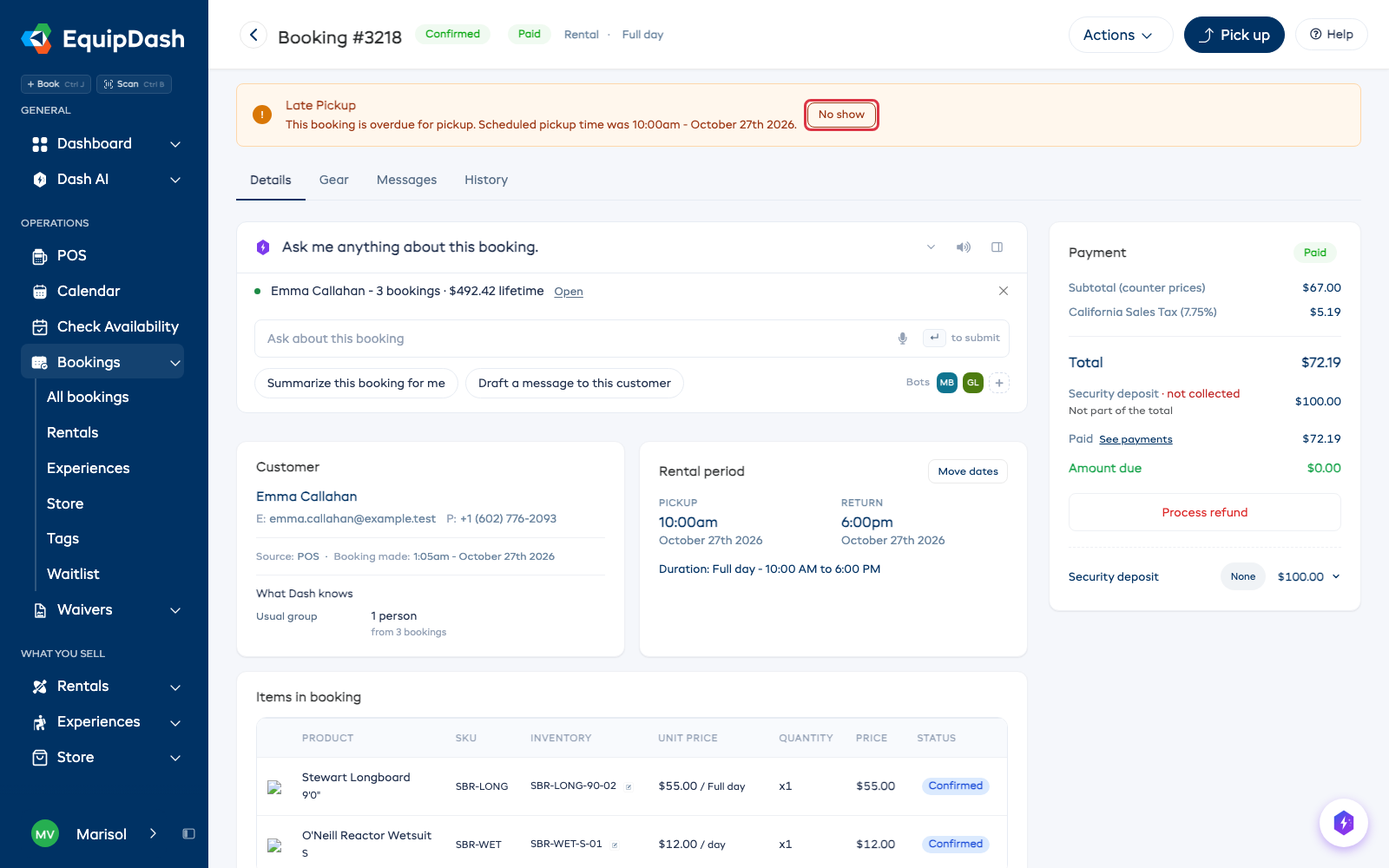The width and height of the screenshot is (1389, 868).
Task: Select the MB bot avatar
Action: 947,383
